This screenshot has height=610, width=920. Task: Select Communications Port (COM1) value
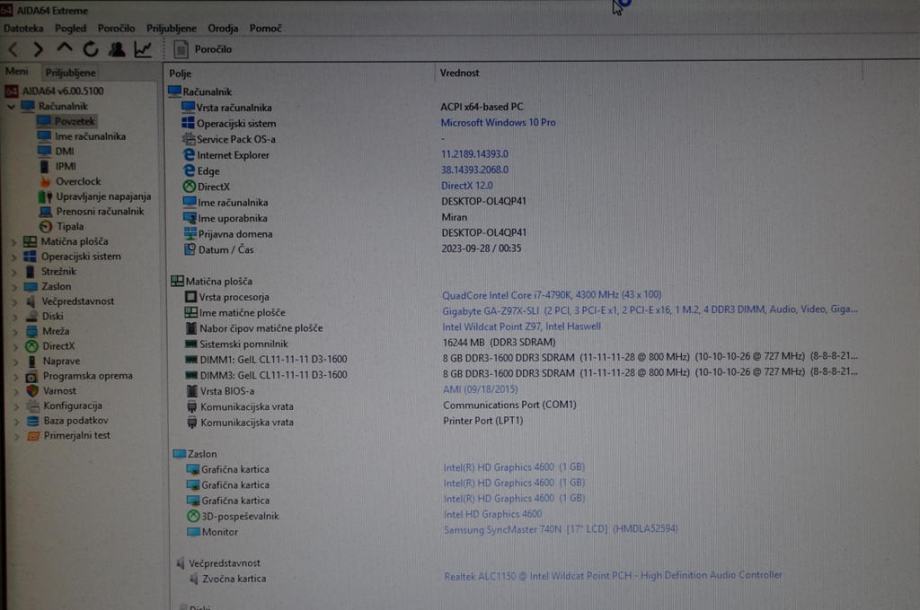pos(510,405)
